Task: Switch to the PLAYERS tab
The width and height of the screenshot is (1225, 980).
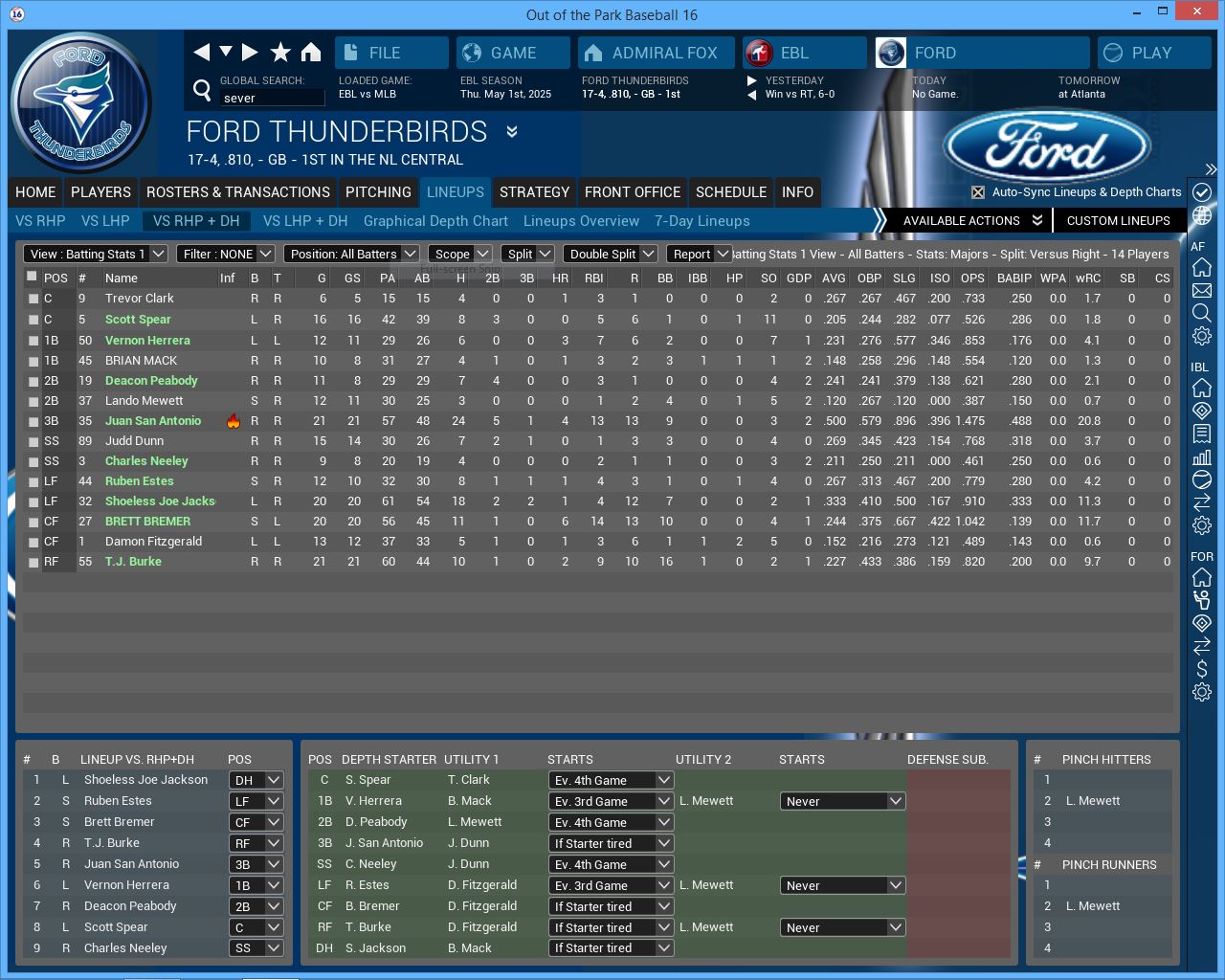Action: tap(100, 192)
